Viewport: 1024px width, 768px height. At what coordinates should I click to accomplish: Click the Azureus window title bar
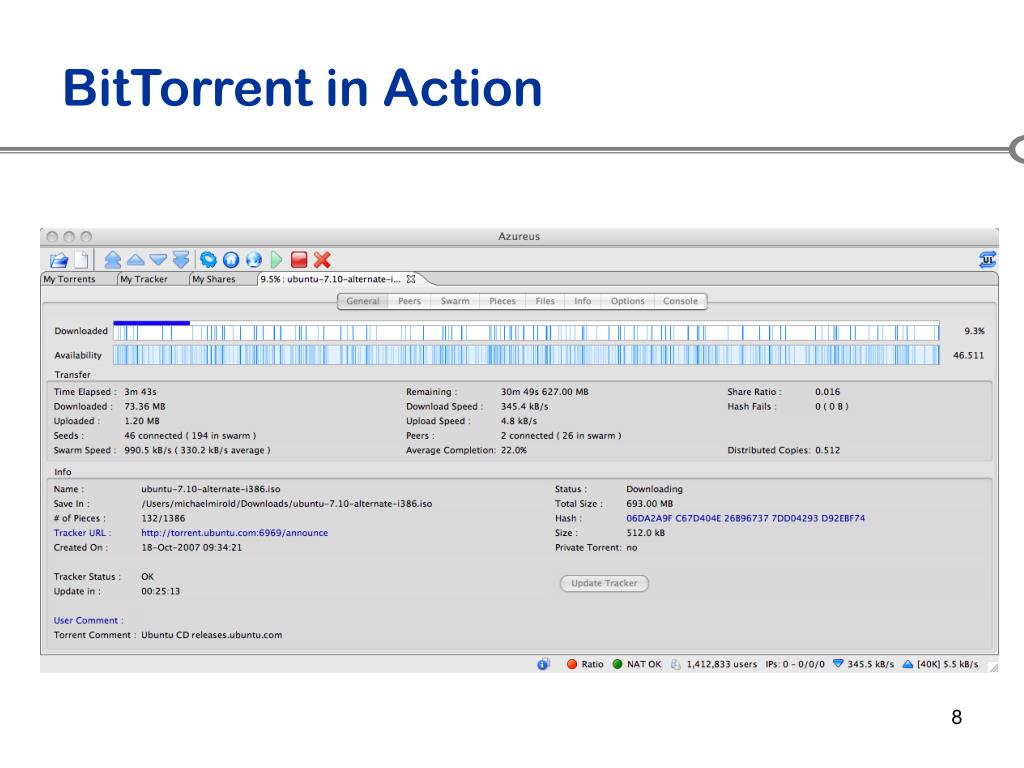point(519,236)
